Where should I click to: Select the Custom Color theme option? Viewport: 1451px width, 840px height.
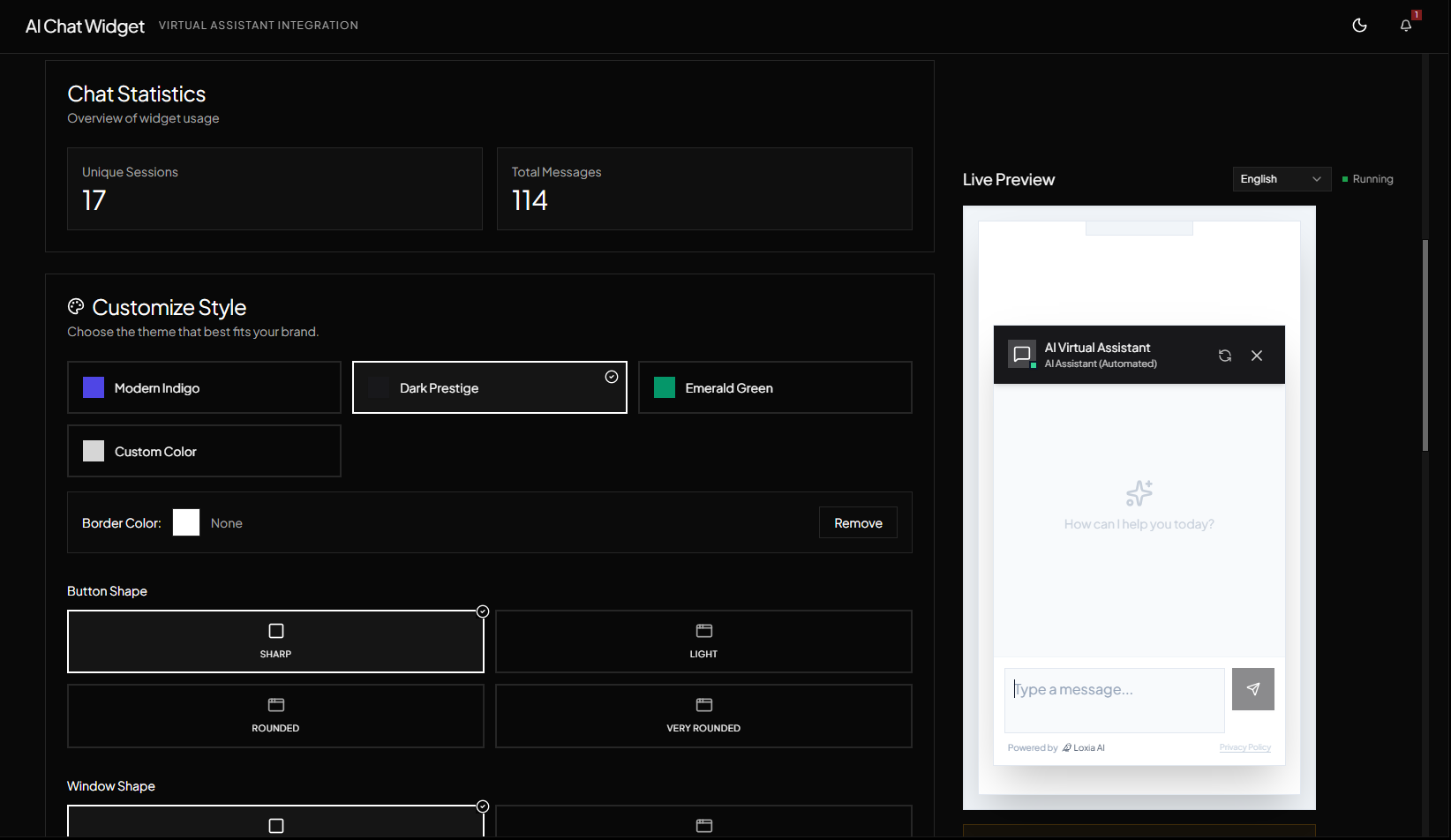(x=204, y=451)
